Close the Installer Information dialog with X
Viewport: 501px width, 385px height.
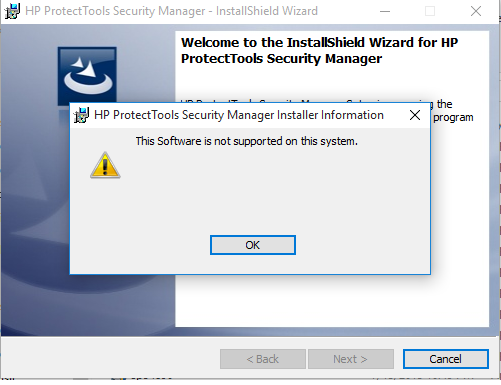click(x=415, y=115)
